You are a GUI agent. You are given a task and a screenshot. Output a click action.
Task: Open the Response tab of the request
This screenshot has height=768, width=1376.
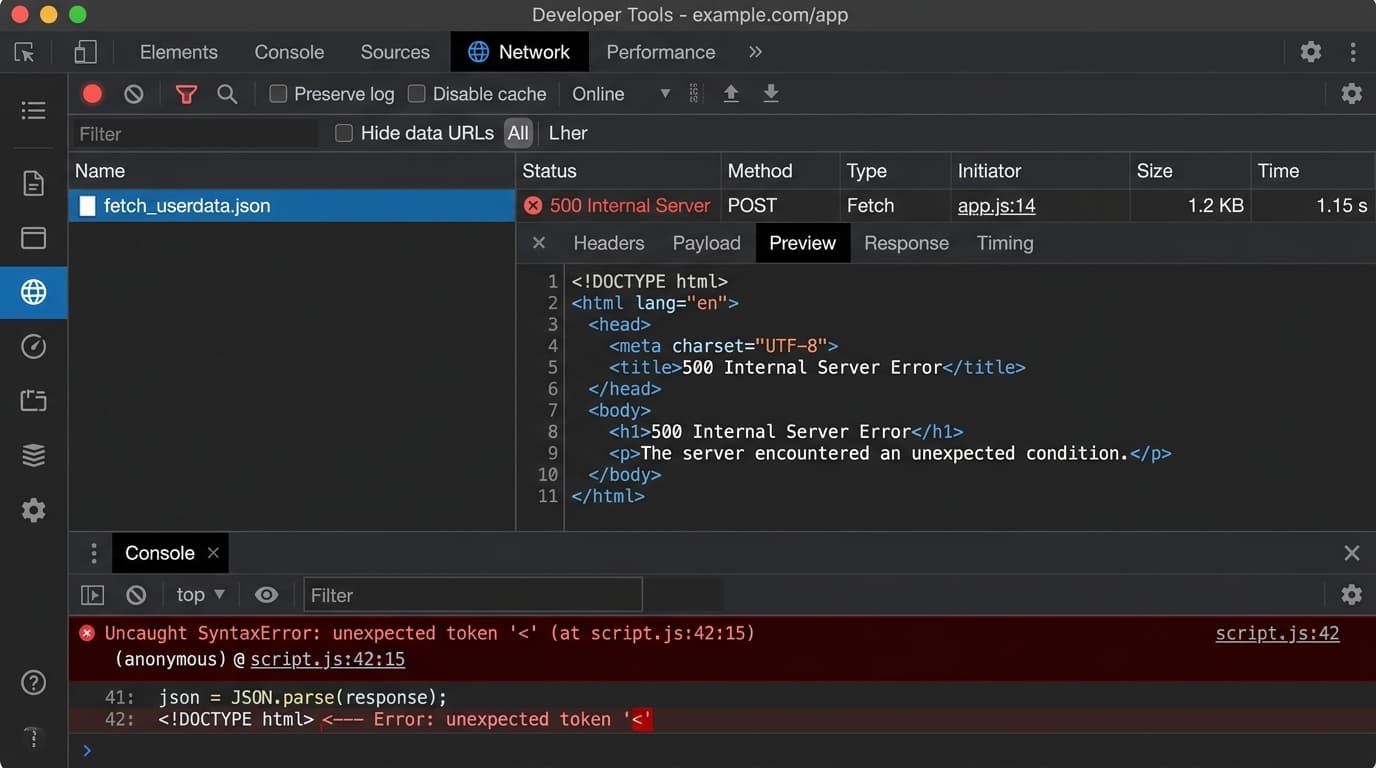point(906,243)
